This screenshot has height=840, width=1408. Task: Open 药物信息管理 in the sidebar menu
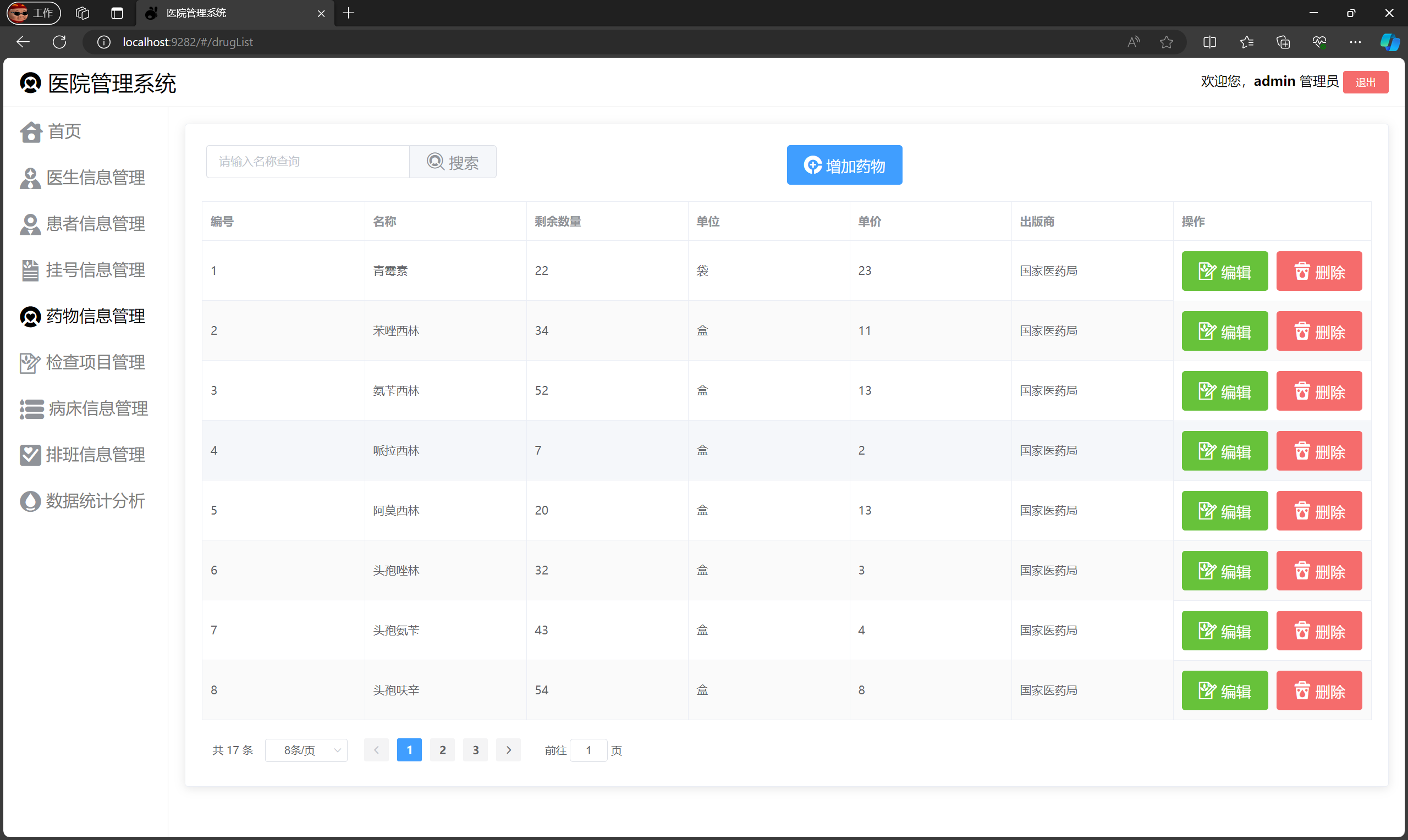click(x=95, y=317)
